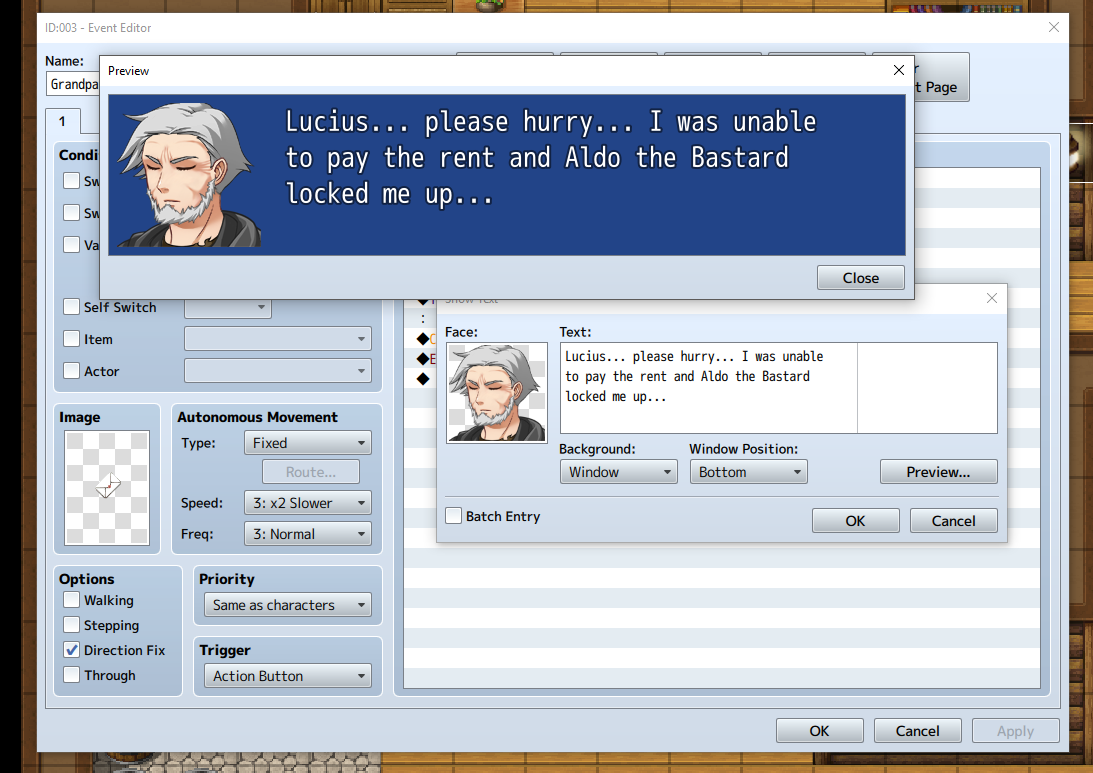Close the Show Text dialog via X
The height and width of the screenshot is (773, 1093).
(x=991, y=298)
